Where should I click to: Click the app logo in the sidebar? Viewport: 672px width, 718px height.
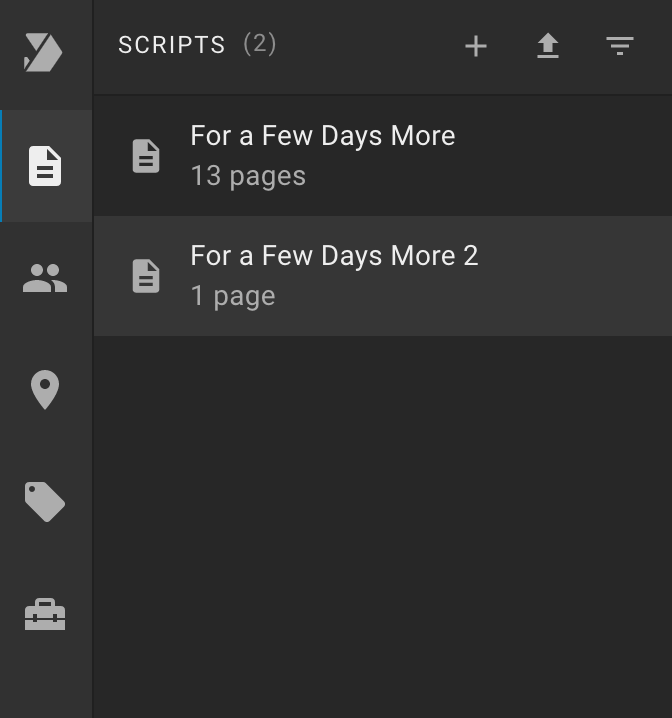point(43,52)
